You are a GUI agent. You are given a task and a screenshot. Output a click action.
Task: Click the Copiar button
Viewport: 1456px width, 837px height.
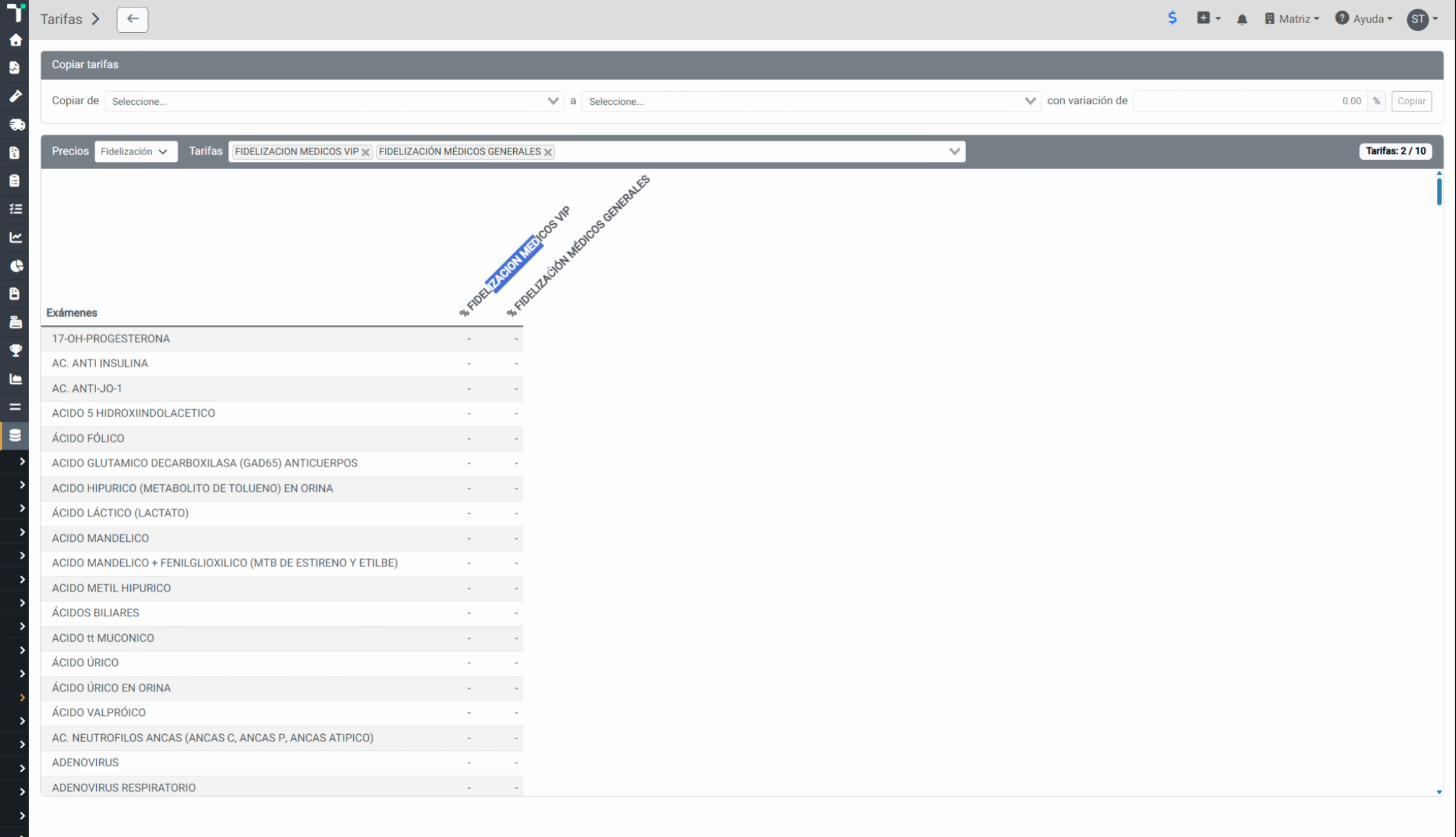click(x=1411, y=101)
